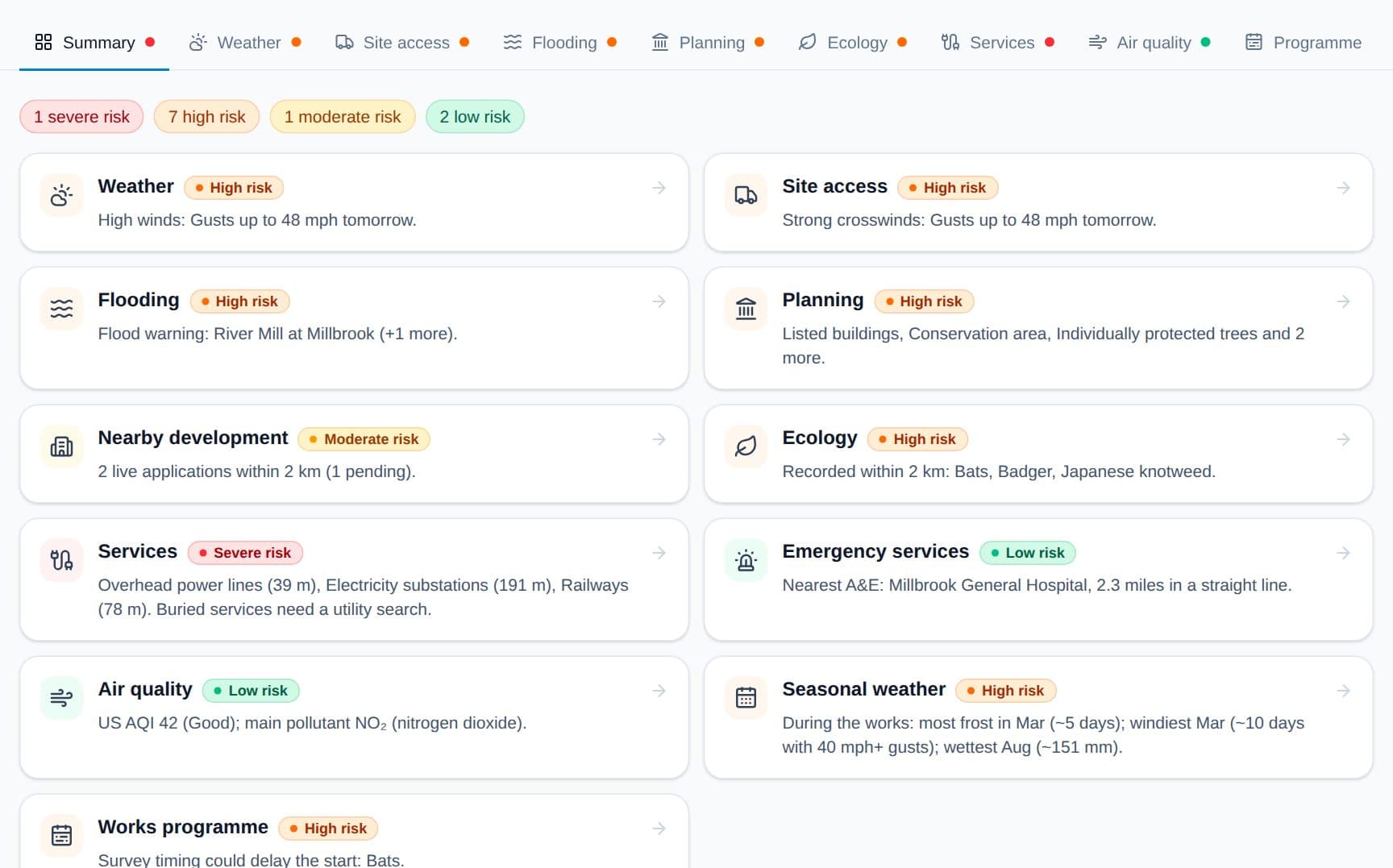The image size is (1393, 868).
Task: Switch to the Ecology tab
Action: pyautogui.click(x=853, y=43)
